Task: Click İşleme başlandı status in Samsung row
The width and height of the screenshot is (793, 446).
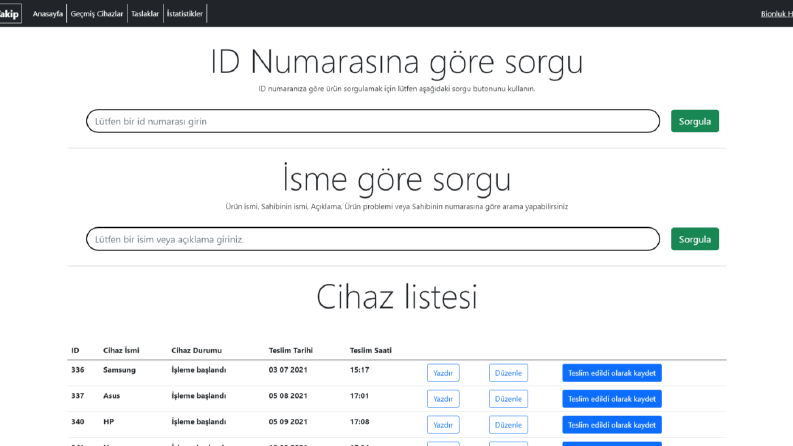Action: point(198,370)
